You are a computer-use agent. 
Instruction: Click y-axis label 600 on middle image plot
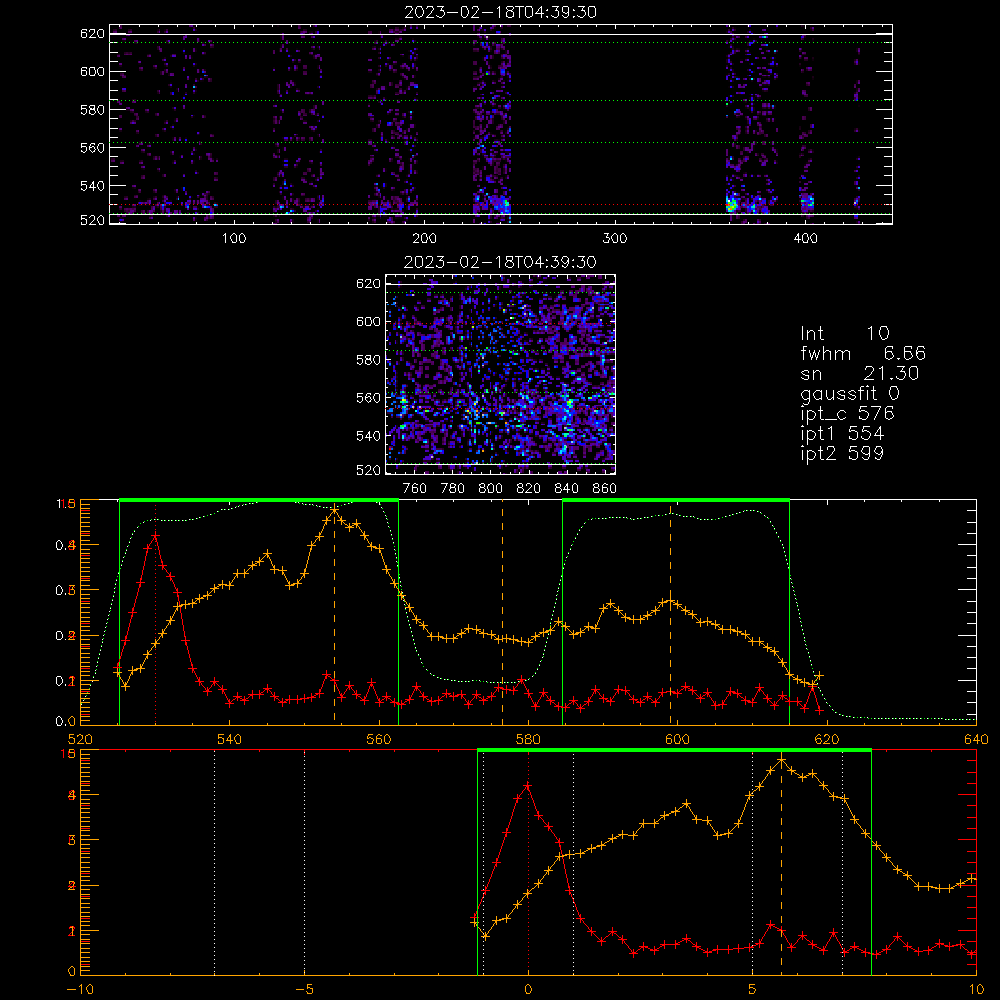click(369, 321)
